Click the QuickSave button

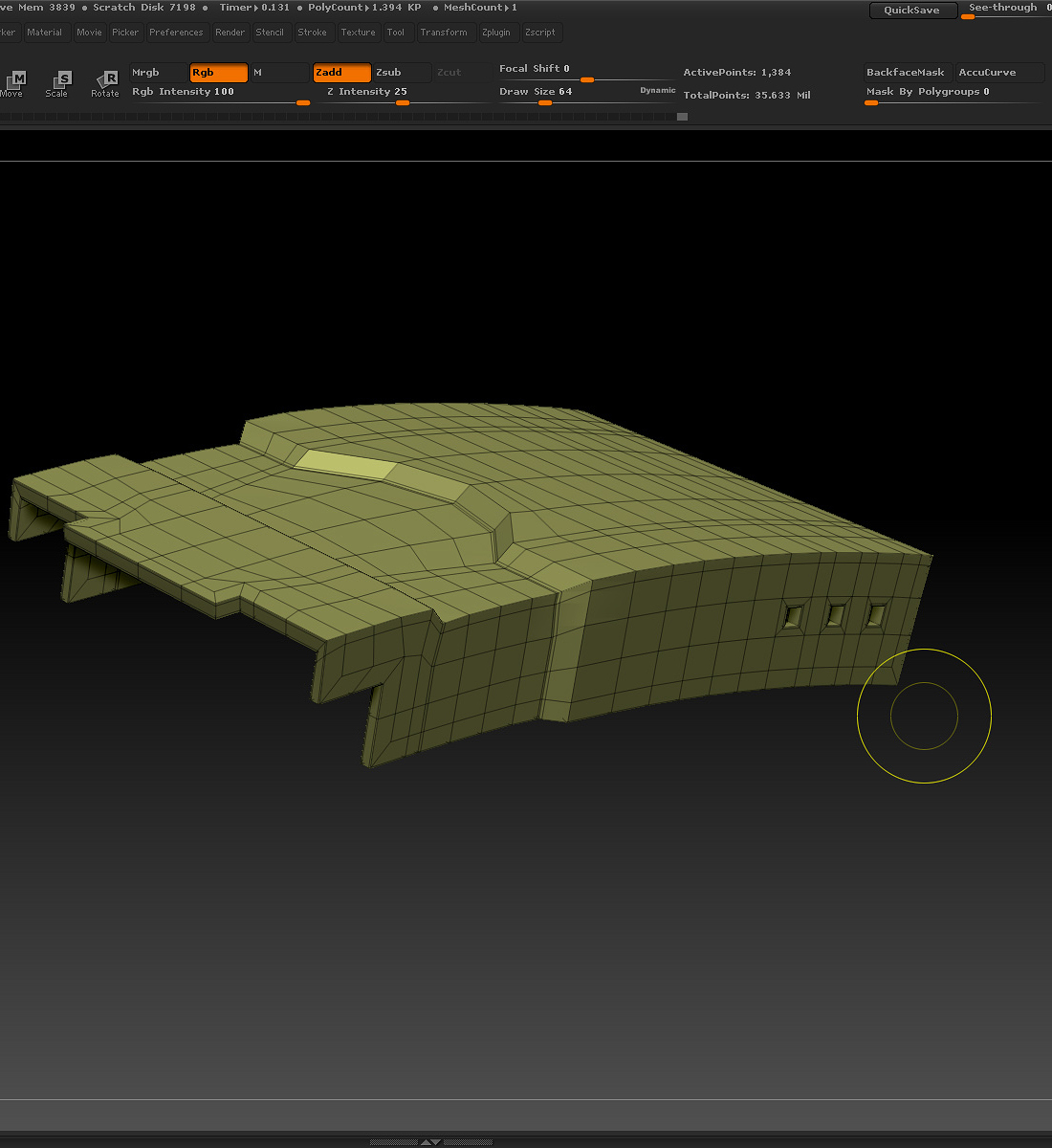click(x=912, y=10)
